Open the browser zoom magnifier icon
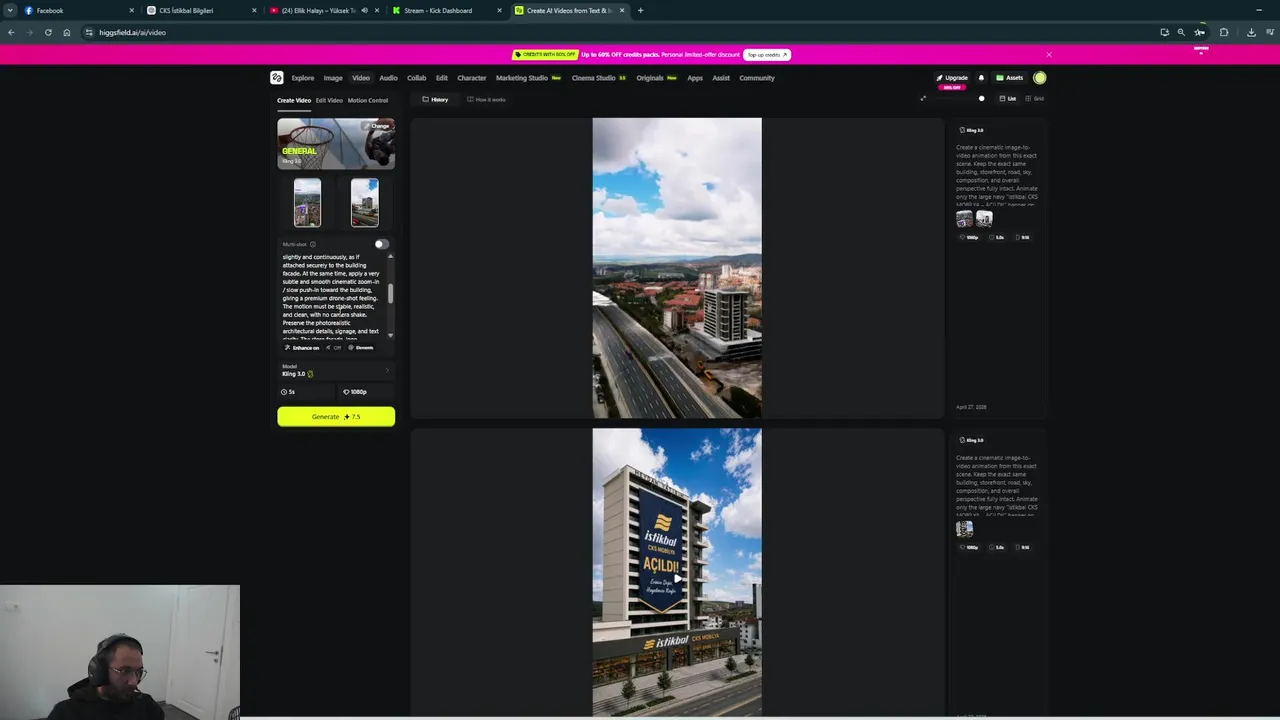Image resolution: width=1280 pixels, height=720 pixels. [x=1181, y=33]
